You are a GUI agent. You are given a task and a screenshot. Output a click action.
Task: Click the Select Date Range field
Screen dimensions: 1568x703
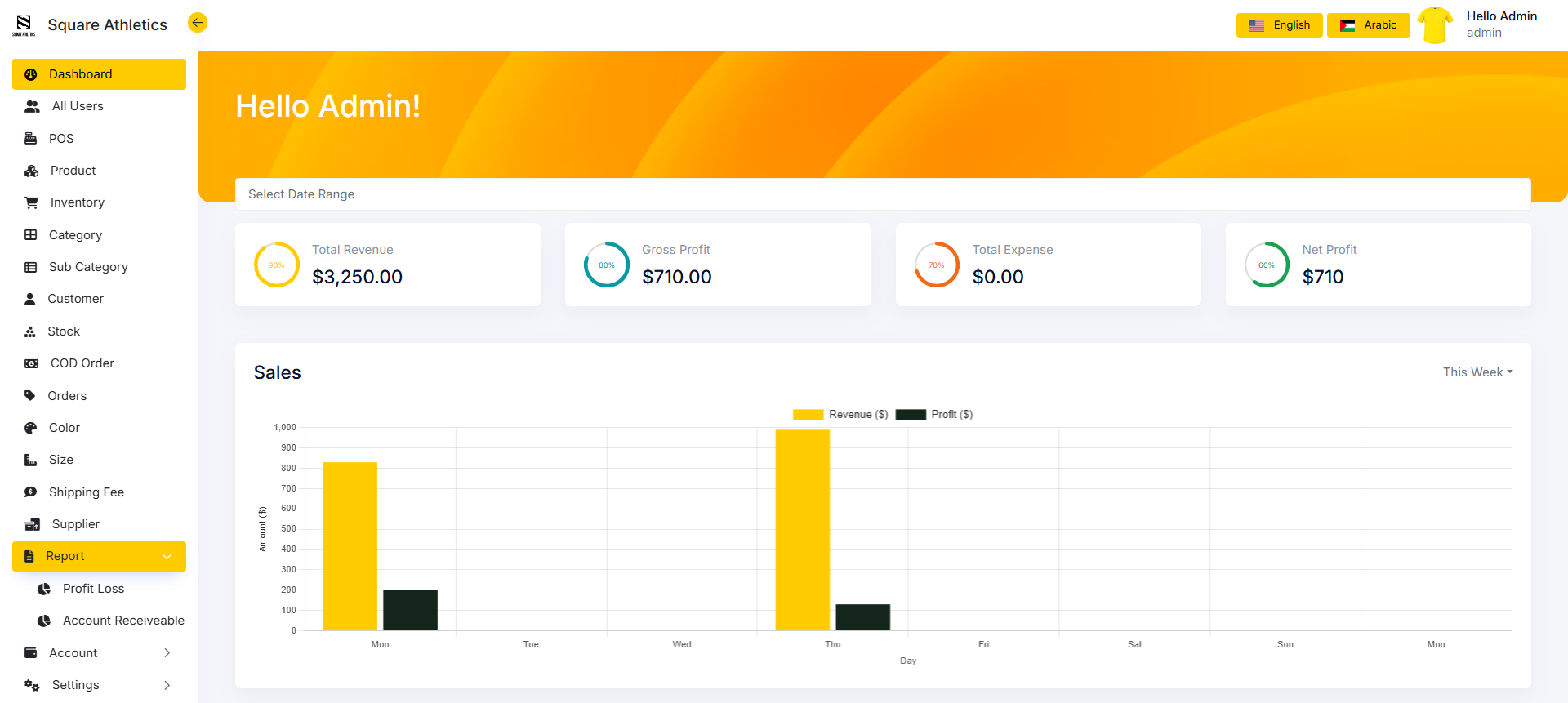coord(882,194)
